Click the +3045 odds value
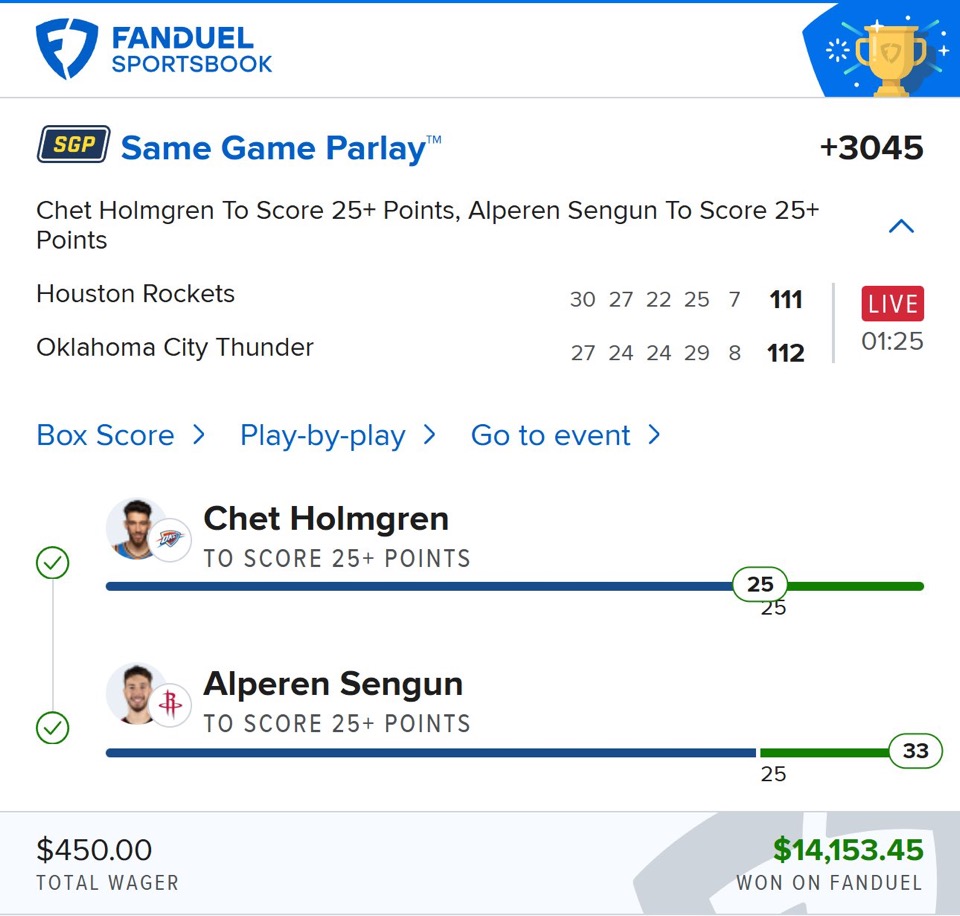960x916 pixels. (x=871, y=148)
